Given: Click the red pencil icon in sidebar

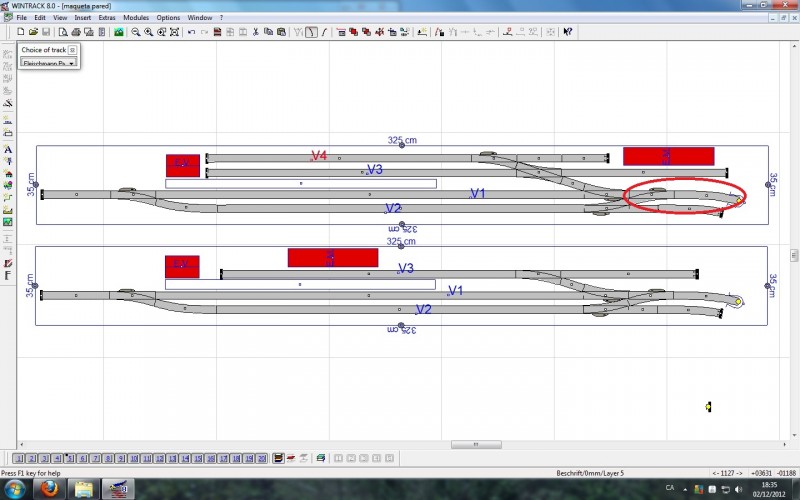Looking at the screenshot, I should pyautogui.click(x=8, y=263).
